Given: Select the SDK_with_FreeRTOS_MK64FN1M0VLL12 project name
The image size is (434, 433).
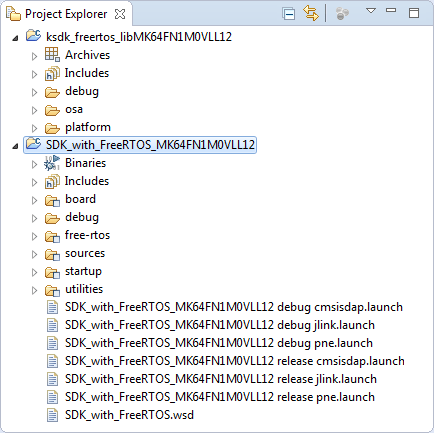Looking at the screenshot, I should (x=150, y=145).
